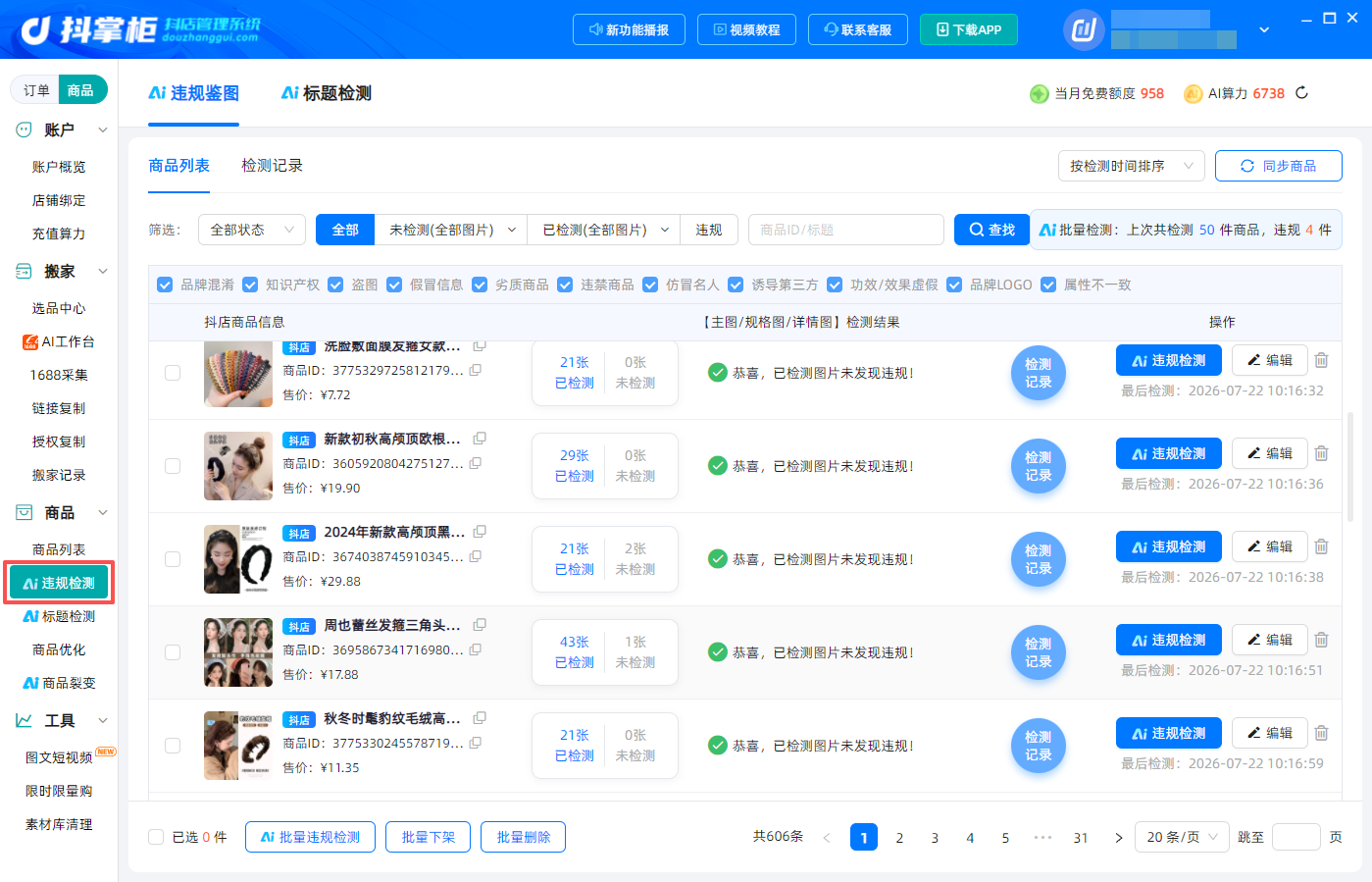Expand the 按检测时间排序 sort dropdown
Image resolution: width=1372 pixels, height=882 pixels.
click(1131, 166)
